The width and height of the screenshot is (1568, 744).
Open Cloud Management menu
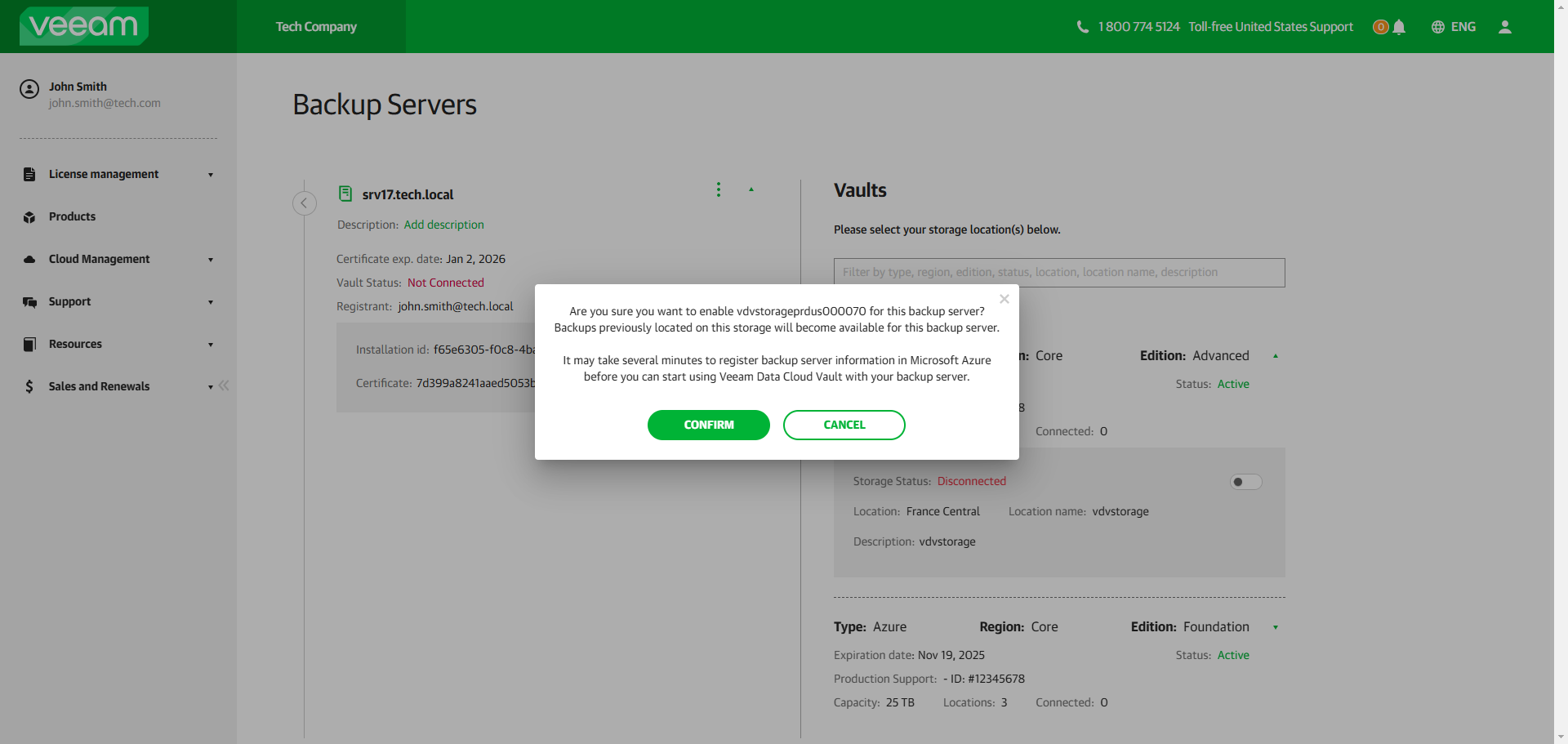point(99,259)
